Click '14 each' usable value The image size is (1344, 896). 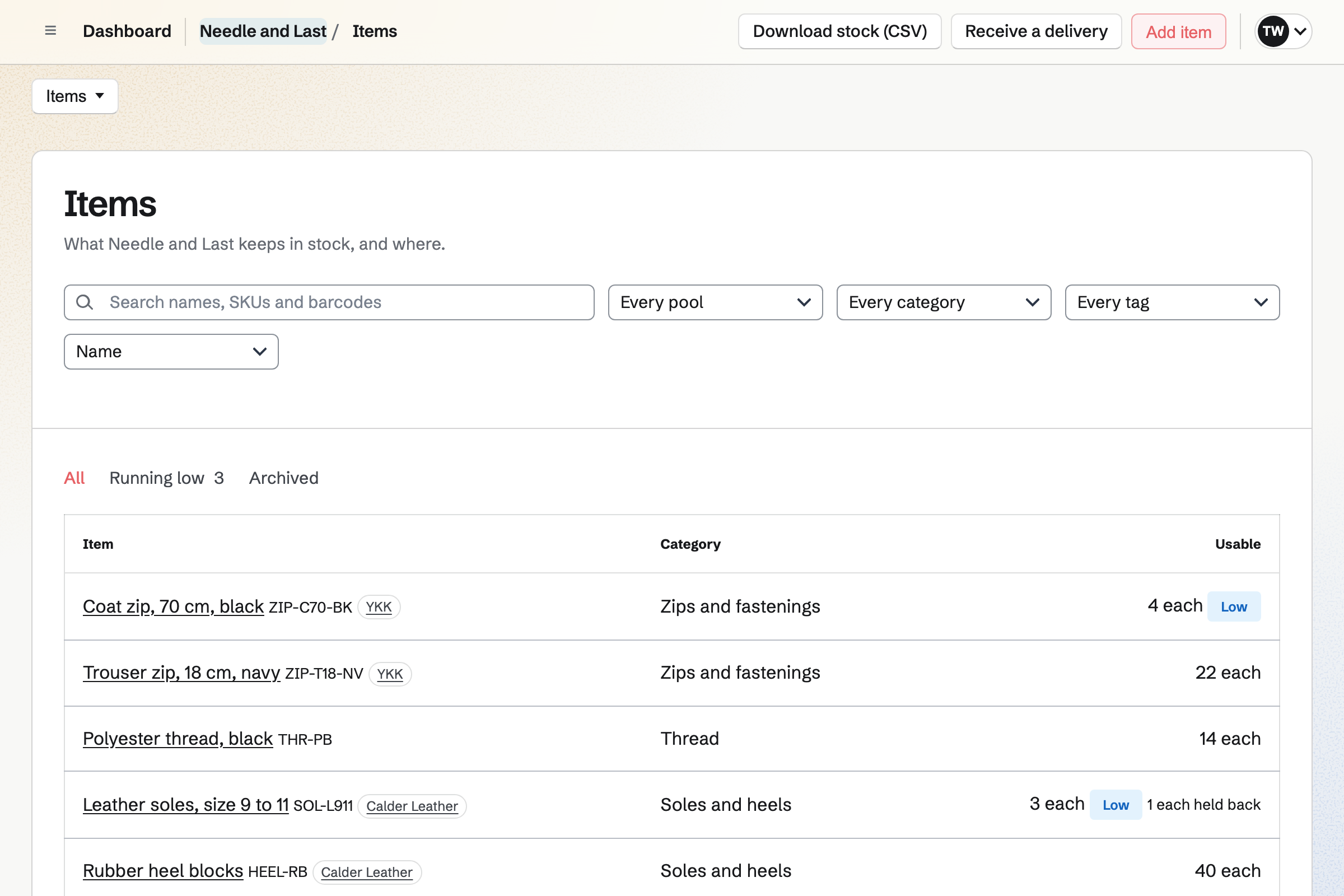coord(1230,738)
